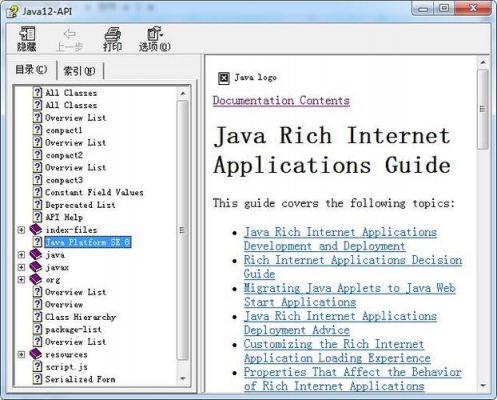Click the document pane scrollbar up arrow
The height and width of the screenshot is (400, 497).
[483, 62]
